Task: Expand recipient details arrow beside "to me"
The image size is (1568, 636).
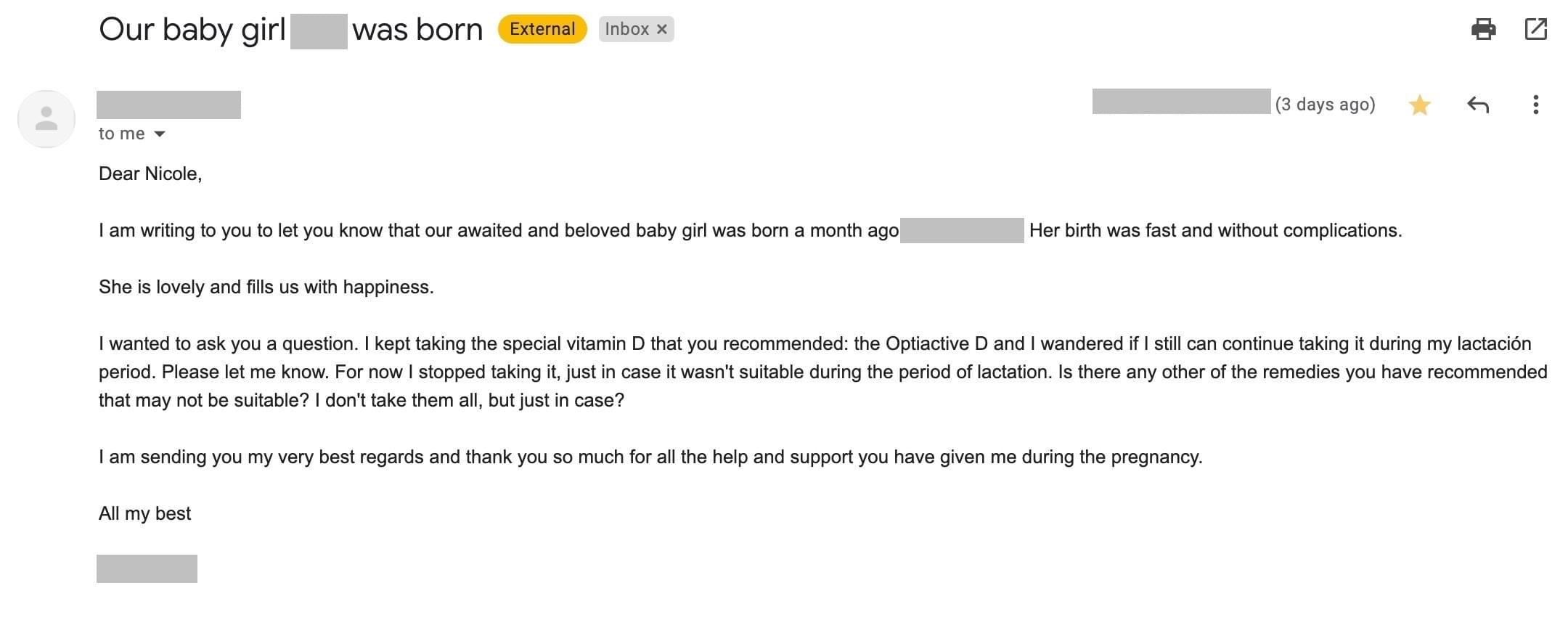Action: (x=160, y=134)
